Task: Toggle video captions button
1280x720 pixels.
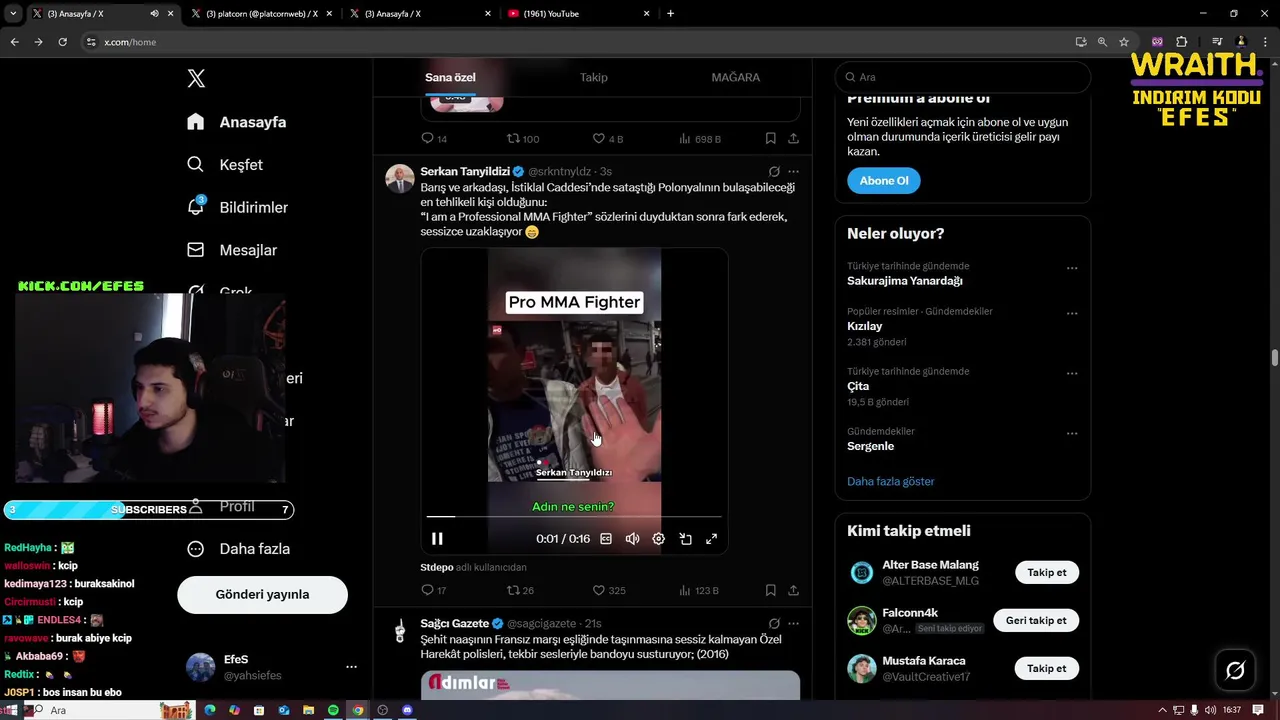Action: [x=605, y=539]
